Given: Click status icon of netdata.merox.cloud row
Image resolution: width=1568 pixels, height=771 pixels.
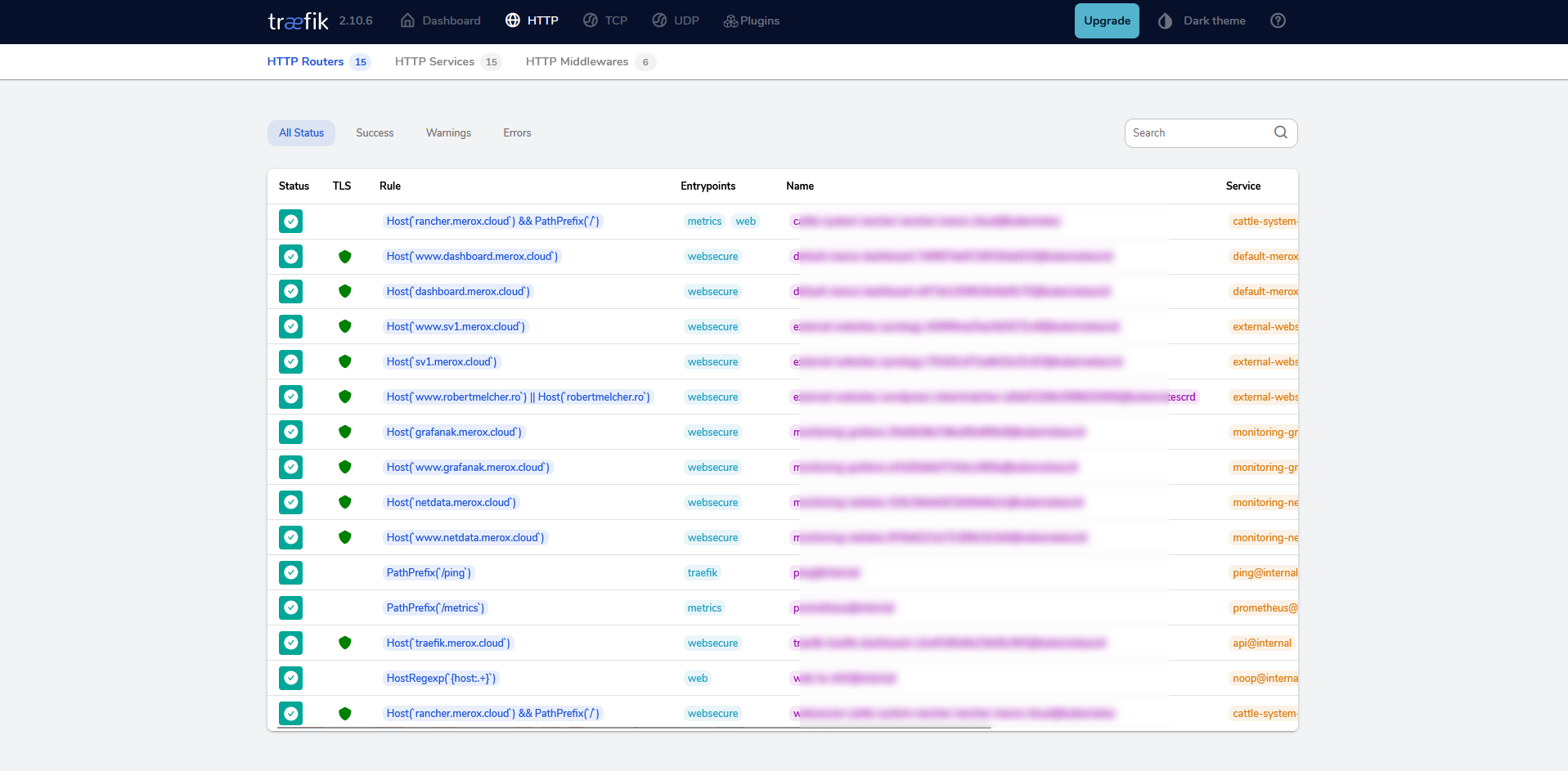Looking at the screenshot, I should (290, 502).
